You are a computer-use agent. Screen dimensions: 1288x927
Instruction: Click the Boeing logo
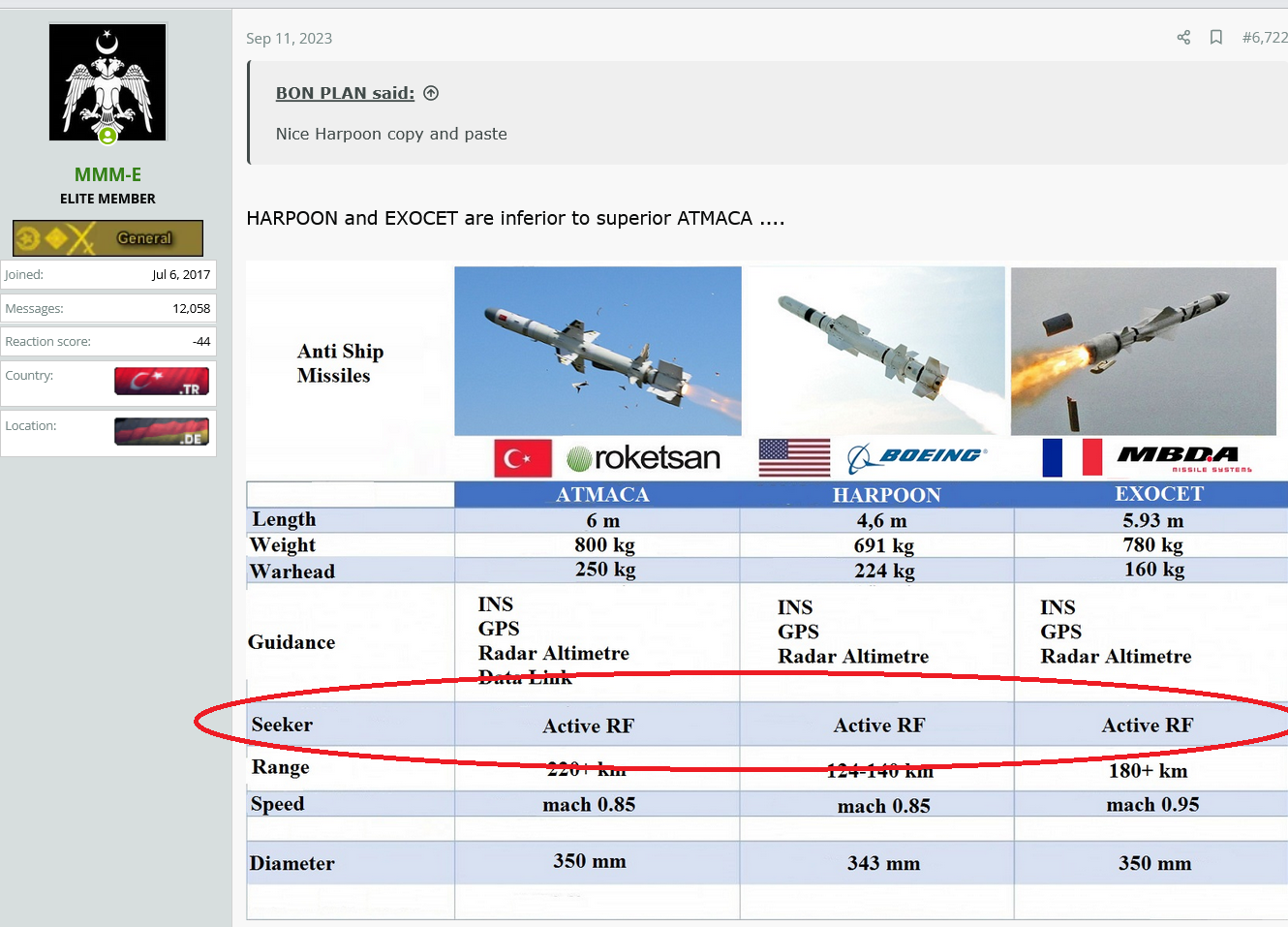click(917, 457)
